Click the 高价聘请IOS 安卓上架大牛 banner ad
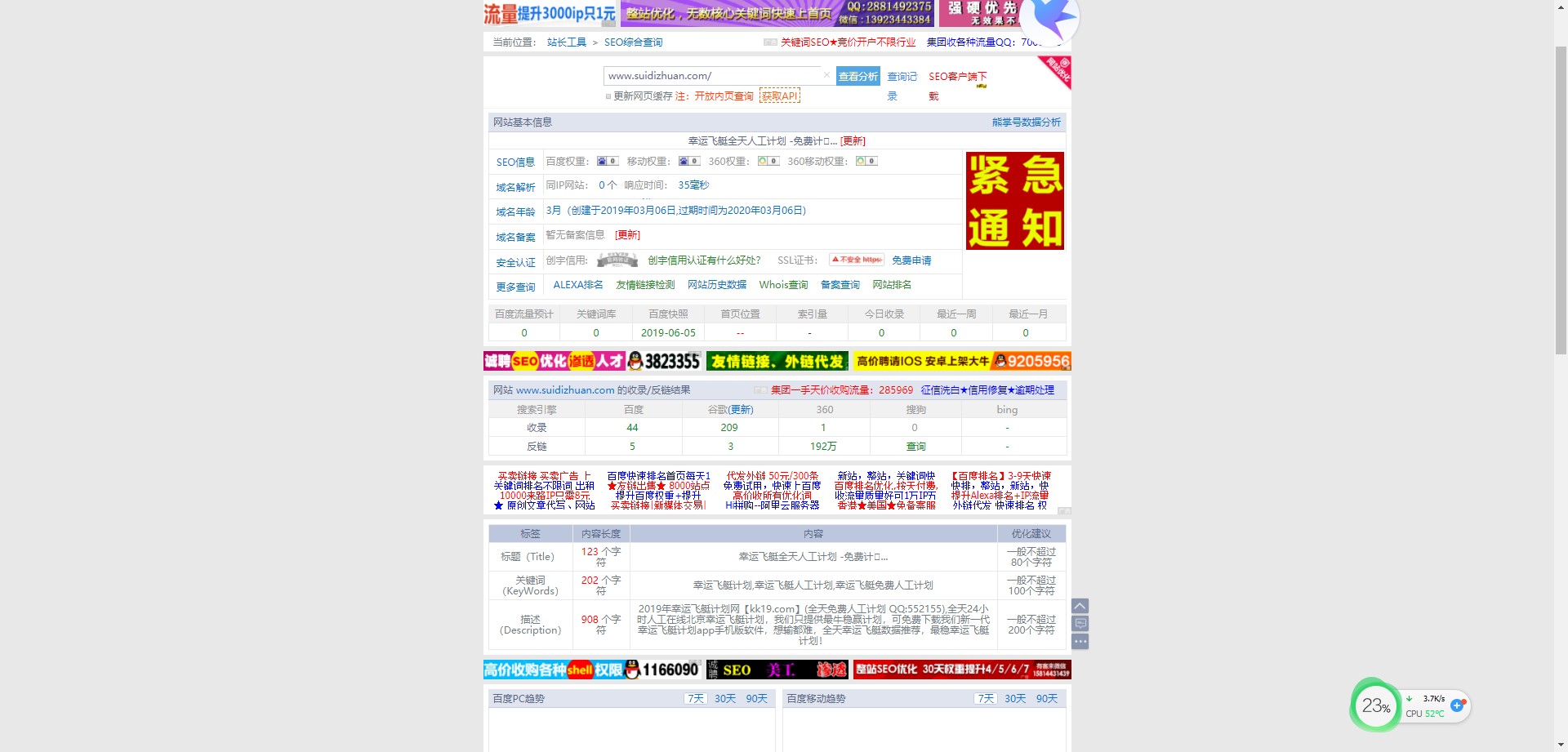 pyautogui.click(x=962, y=361)
